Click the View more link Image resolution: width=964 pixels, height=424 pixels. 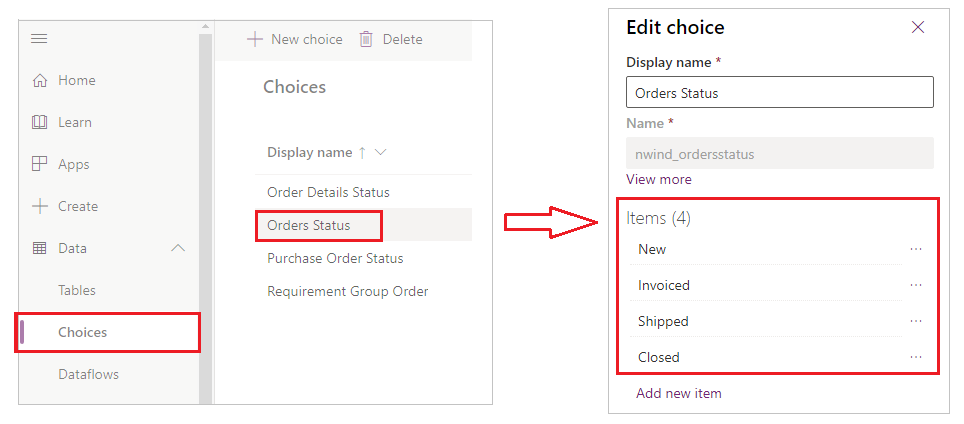659,180
